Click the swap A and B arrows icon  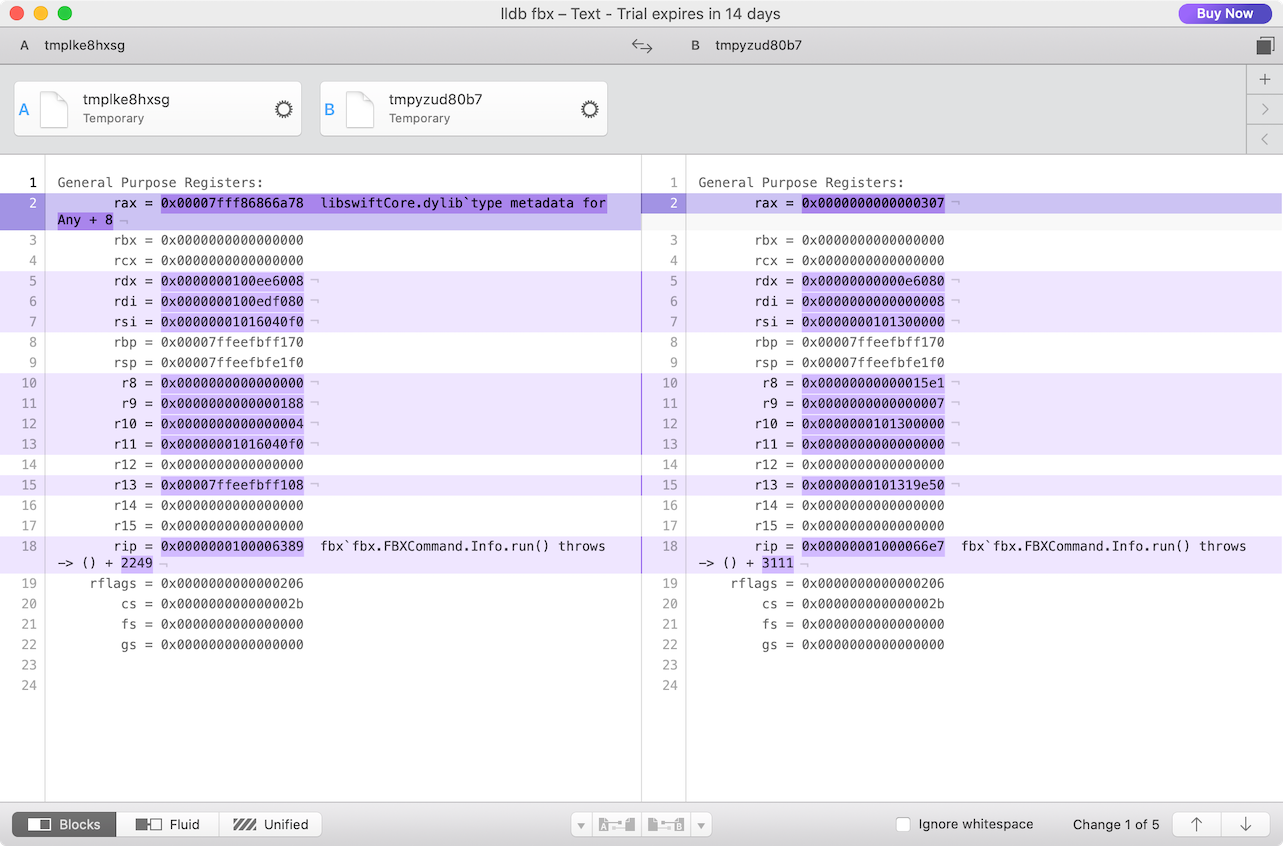click(642, 45)
